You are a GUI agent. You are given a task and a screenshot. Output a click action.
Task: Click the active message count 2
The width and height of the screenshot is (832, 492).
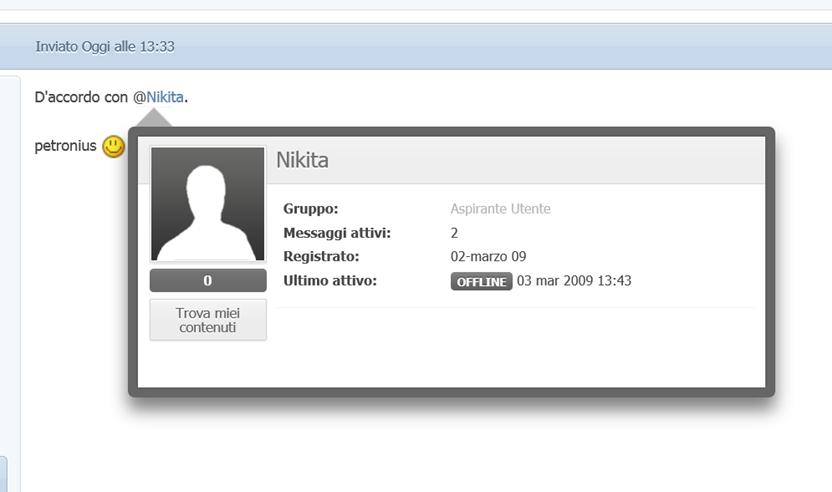455,233
